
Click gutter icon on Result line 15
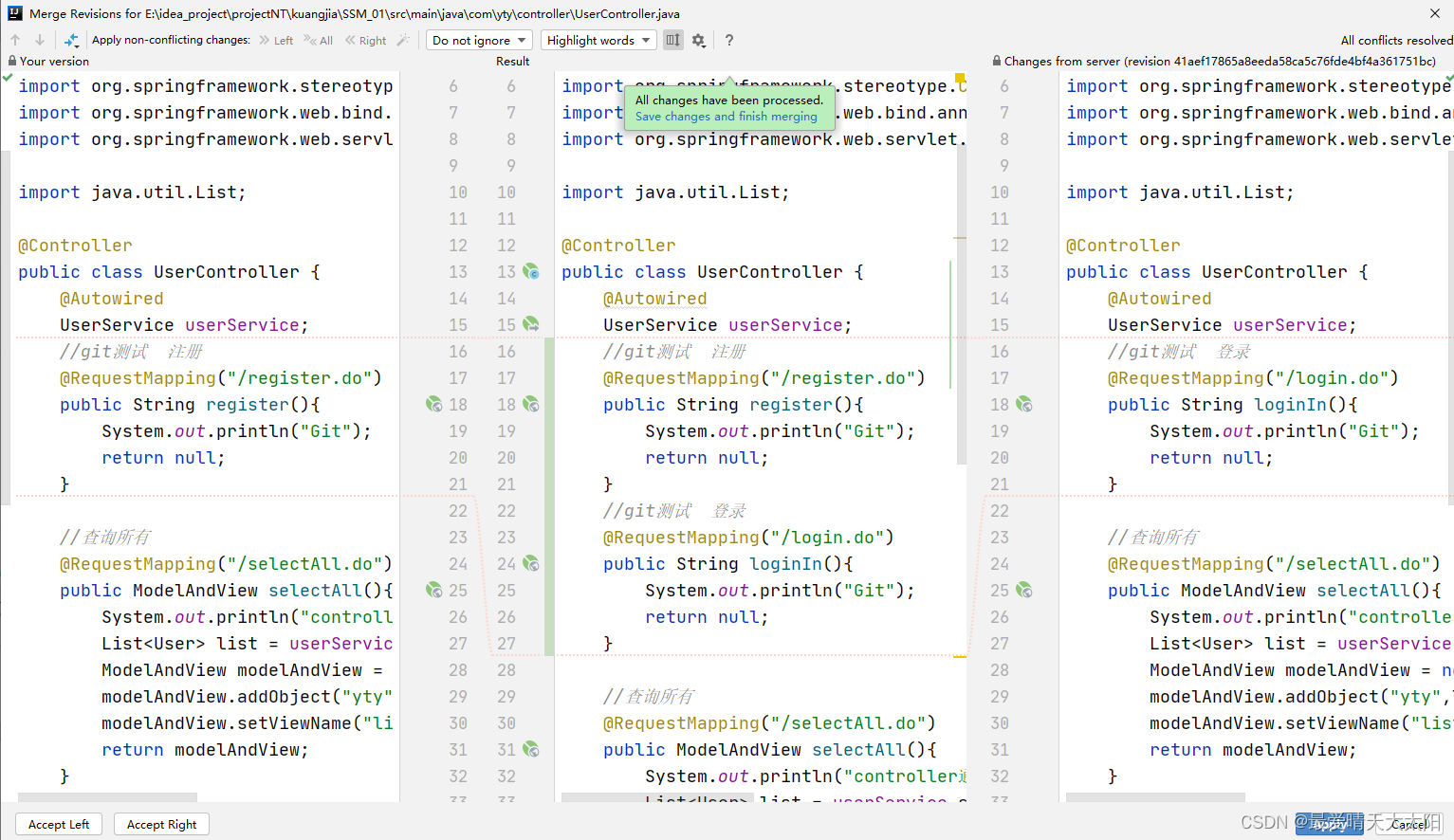click(x=531, y=325)
